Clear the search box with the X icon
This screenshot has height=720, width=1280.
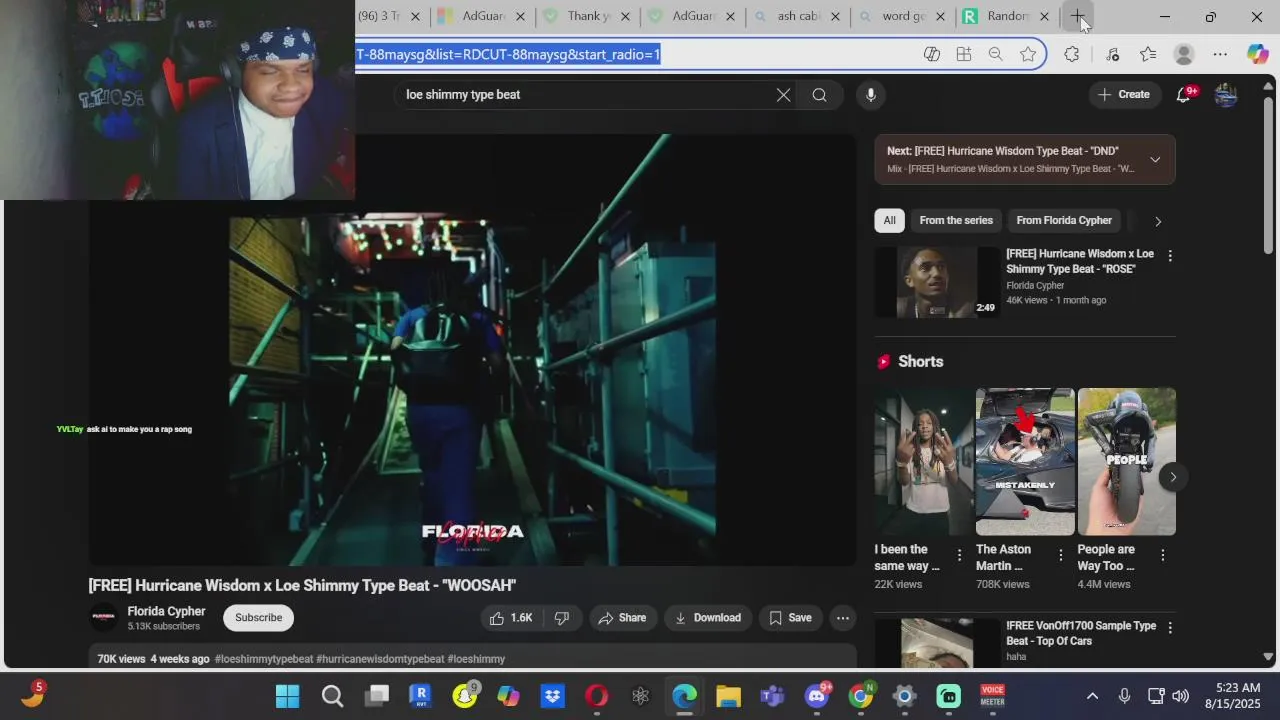[783, 95]
